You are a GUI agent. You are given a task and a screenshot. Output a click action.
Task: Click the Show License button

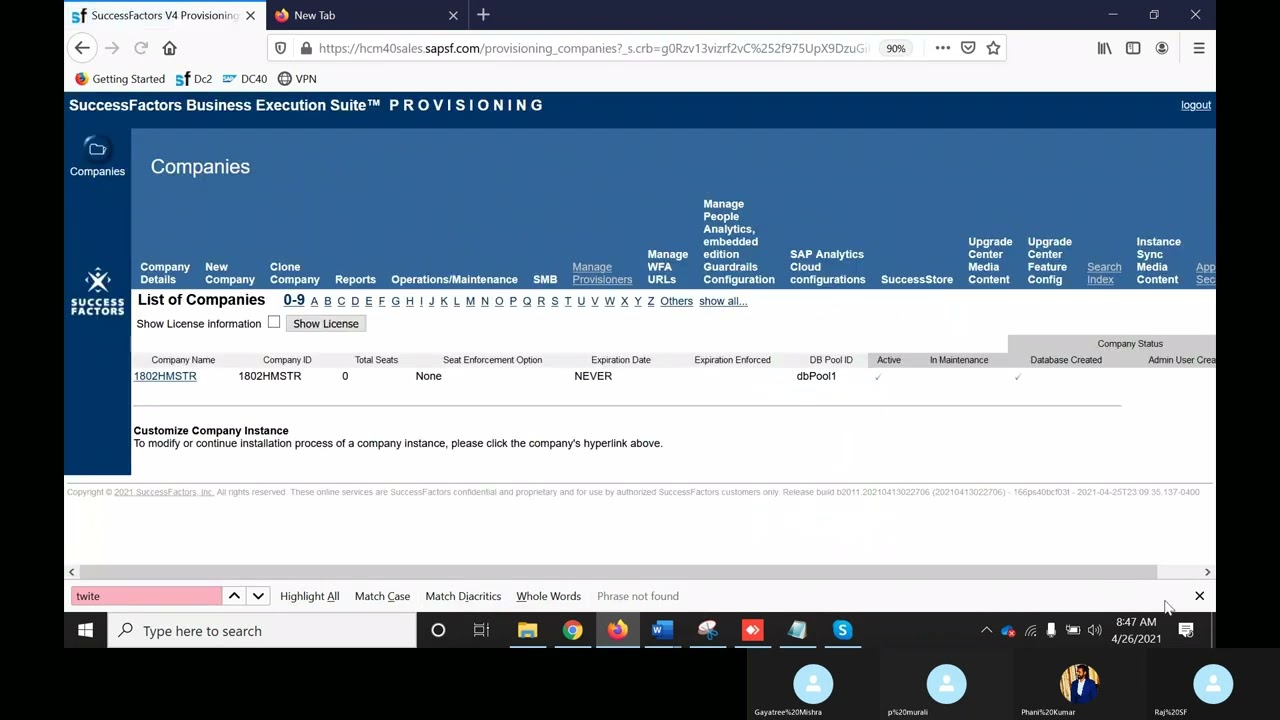click(x=326, y=324)
